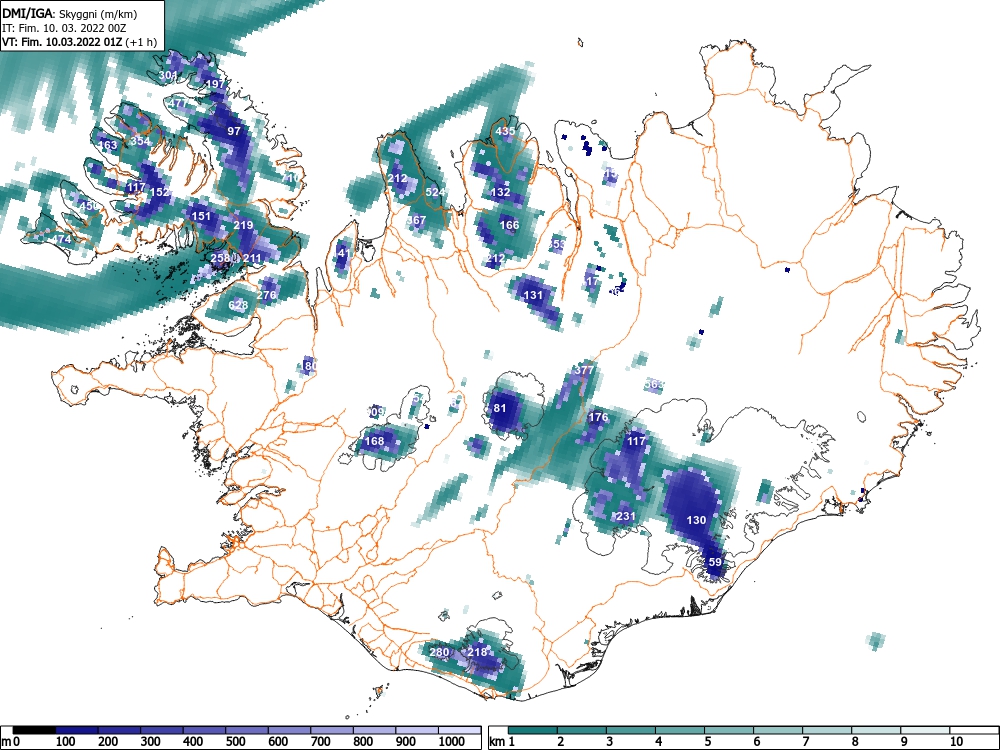Click the map value 163
This screenshot has height=750, width=1000.
(108, 145)
